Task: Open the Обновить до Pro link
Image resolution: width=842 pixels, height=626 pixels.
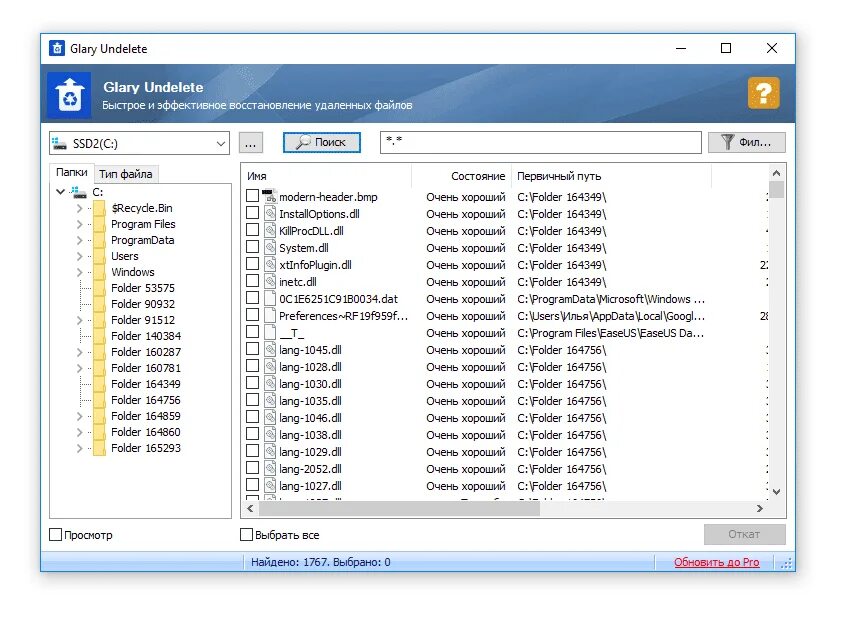Action: [x=716, y=562]
